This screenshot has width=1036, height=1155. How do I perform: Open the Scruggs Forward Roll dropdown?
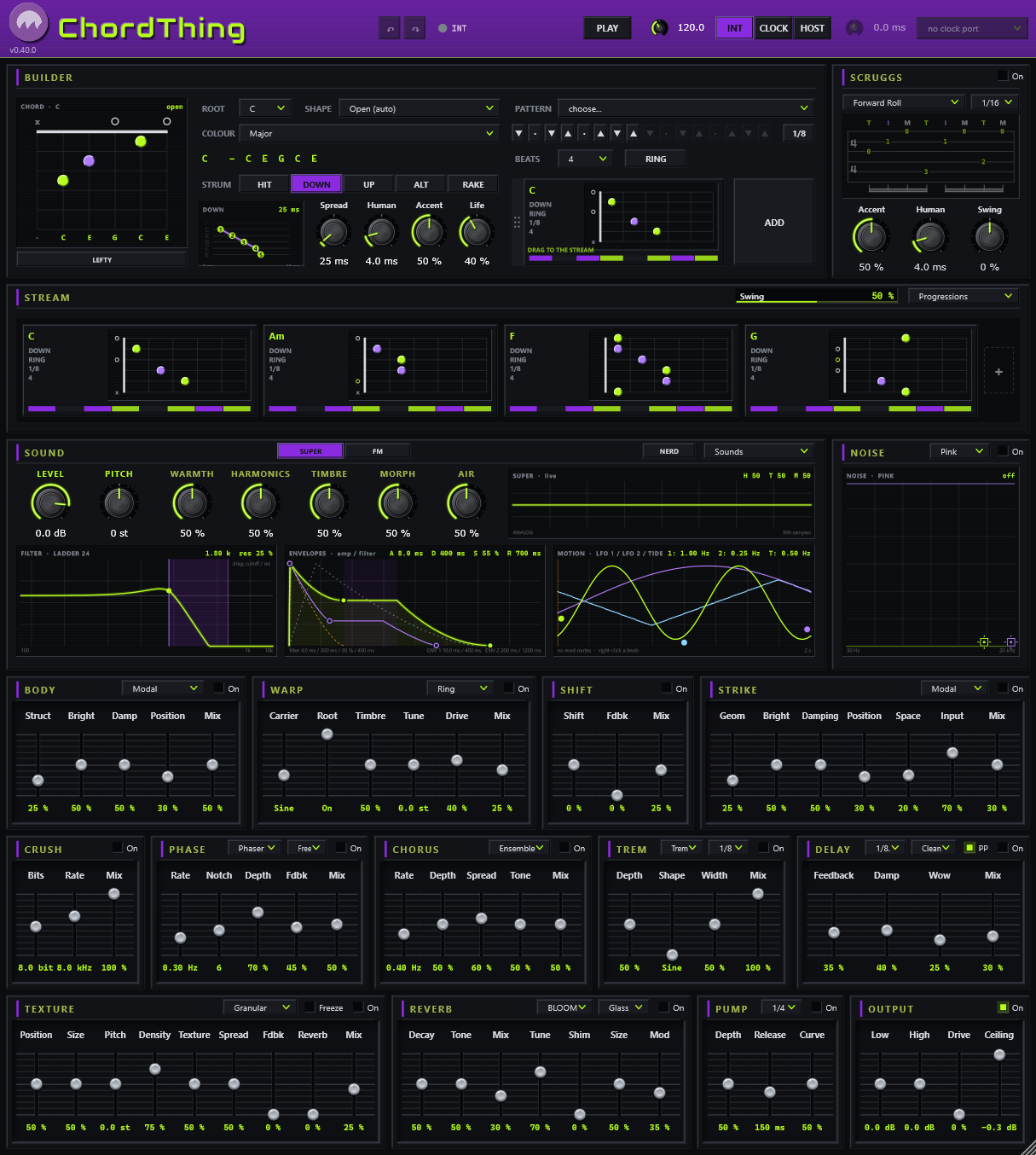point(904,102)
